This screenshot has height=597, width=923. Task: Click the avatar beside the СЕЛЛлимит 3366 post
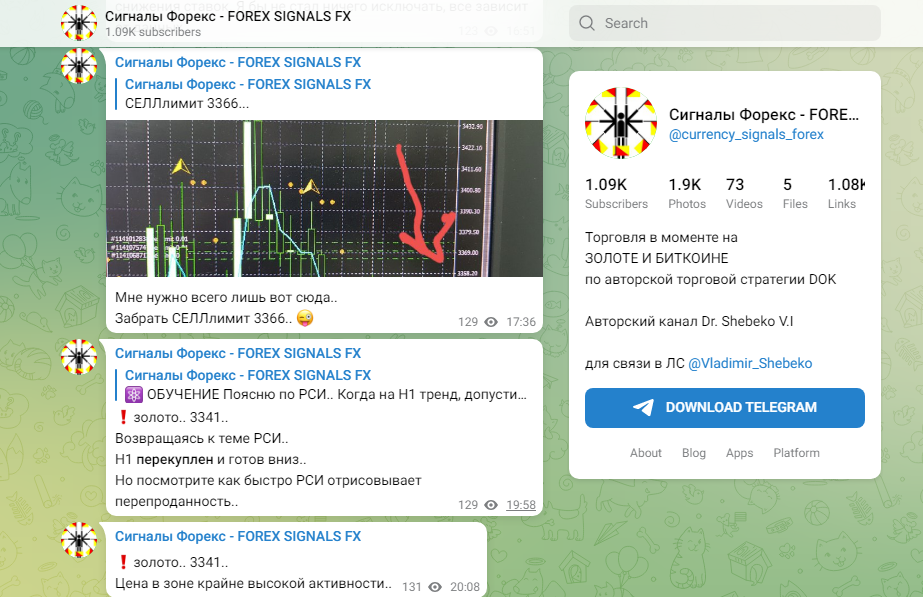click(79, 66)
